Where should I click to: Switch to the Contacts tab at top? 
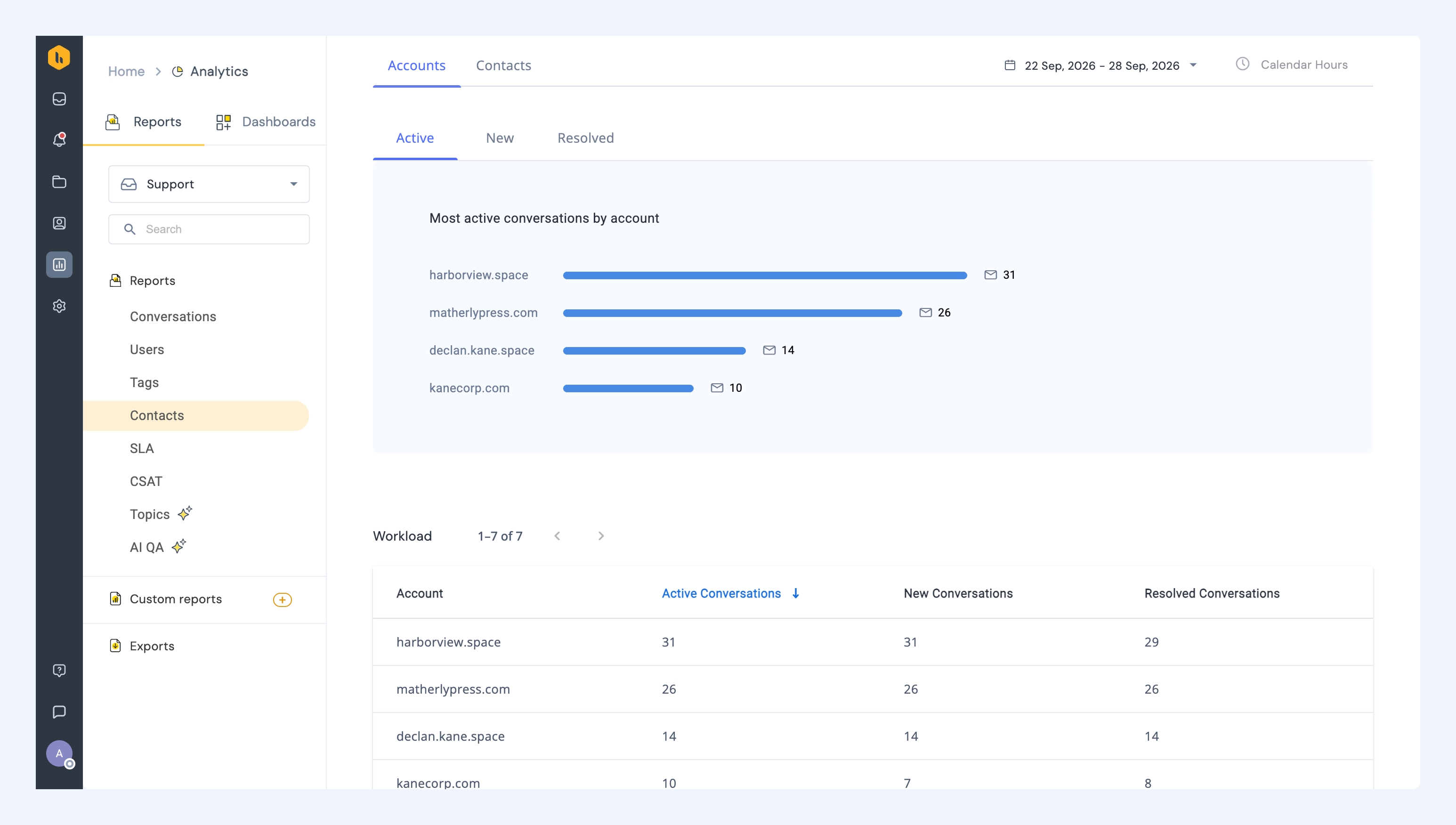[x=504, y=65]
